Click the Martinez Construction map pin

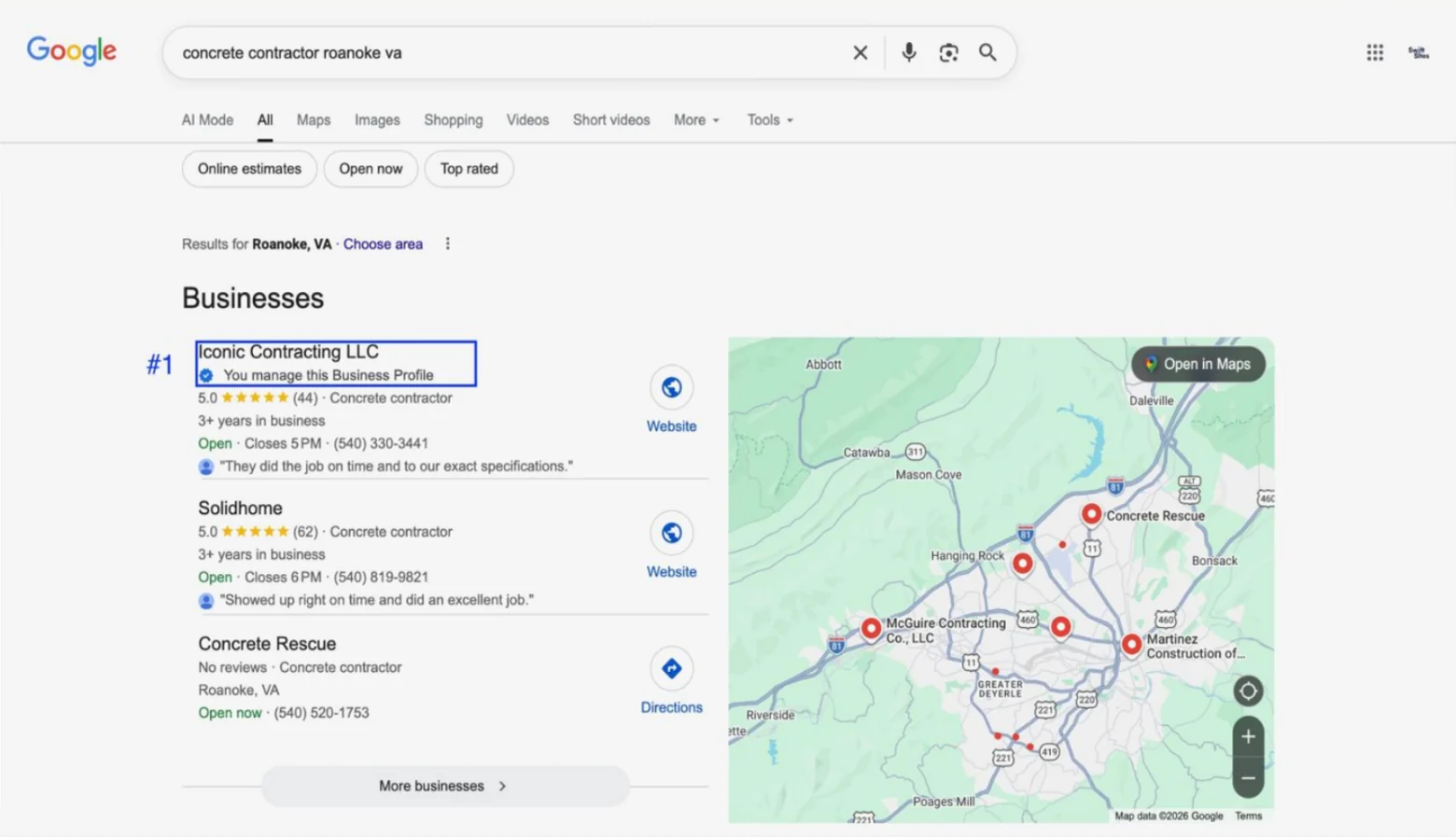point(1131,644)
